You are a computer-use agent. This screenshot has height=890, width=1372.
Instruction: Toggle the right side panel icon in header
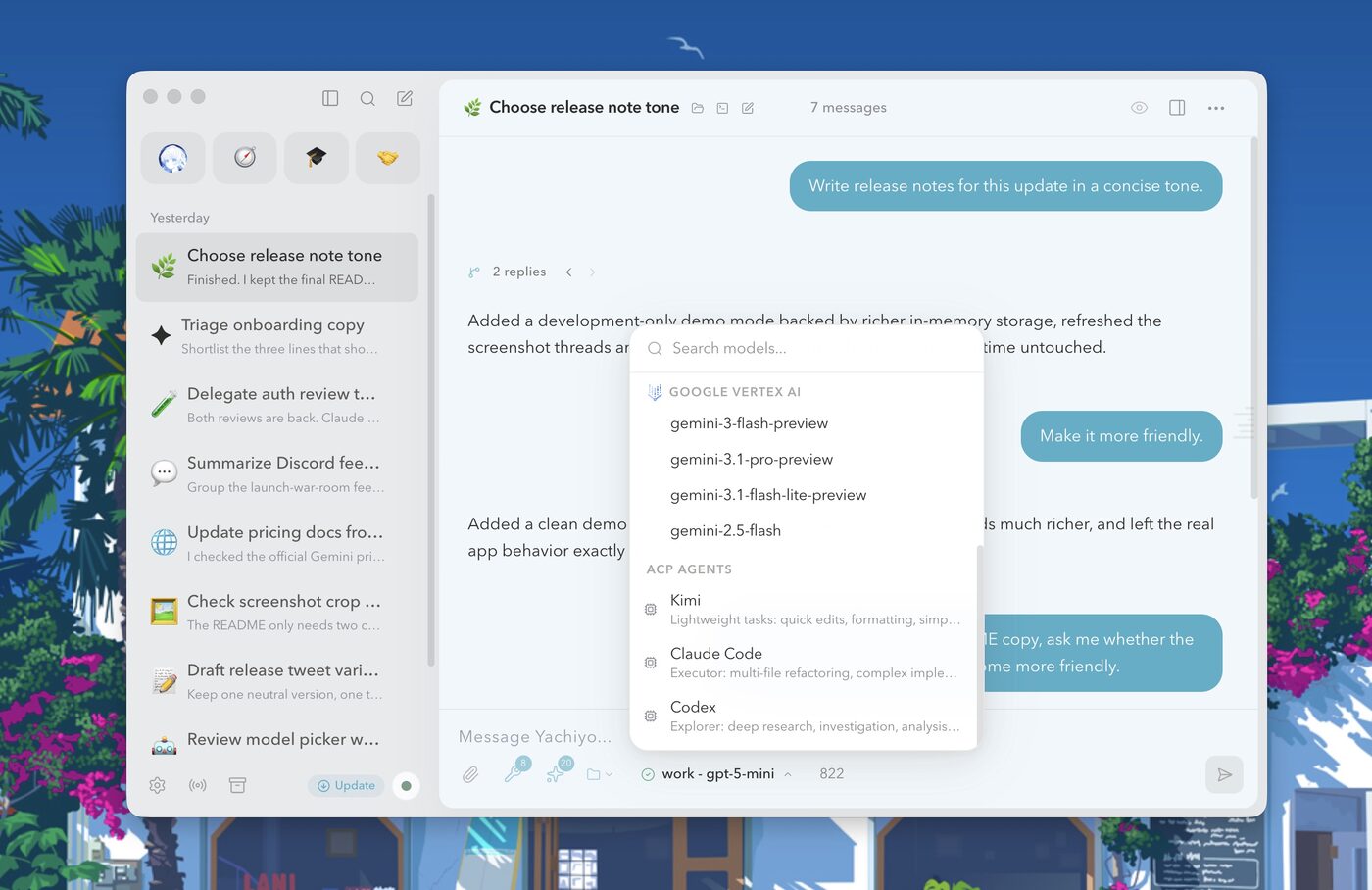pyautogui.click(x=1177, y=108)
